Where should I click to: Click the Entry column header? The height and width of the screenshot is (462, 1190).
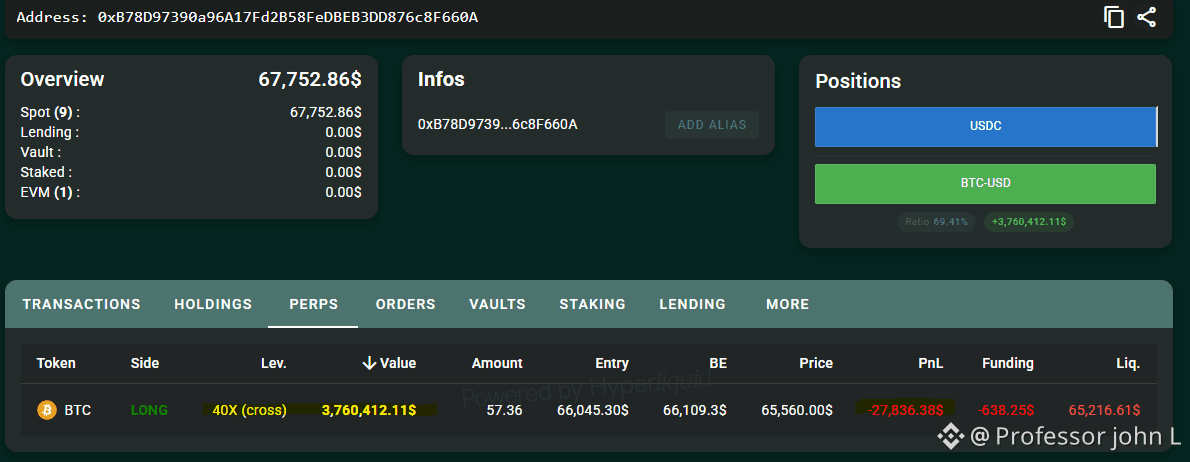[x=611, y=363]
